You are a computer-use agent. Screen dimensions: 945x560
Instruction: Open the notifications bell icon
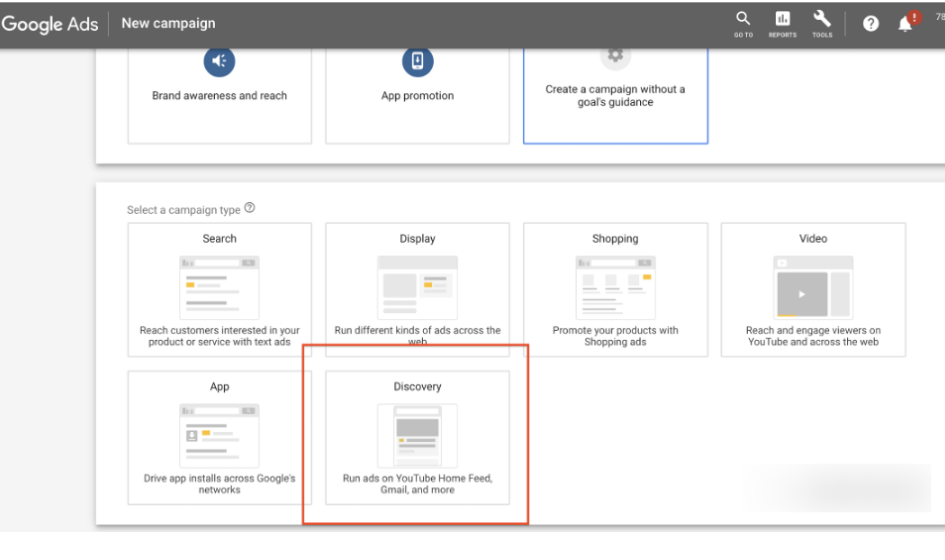click(906, 24)
